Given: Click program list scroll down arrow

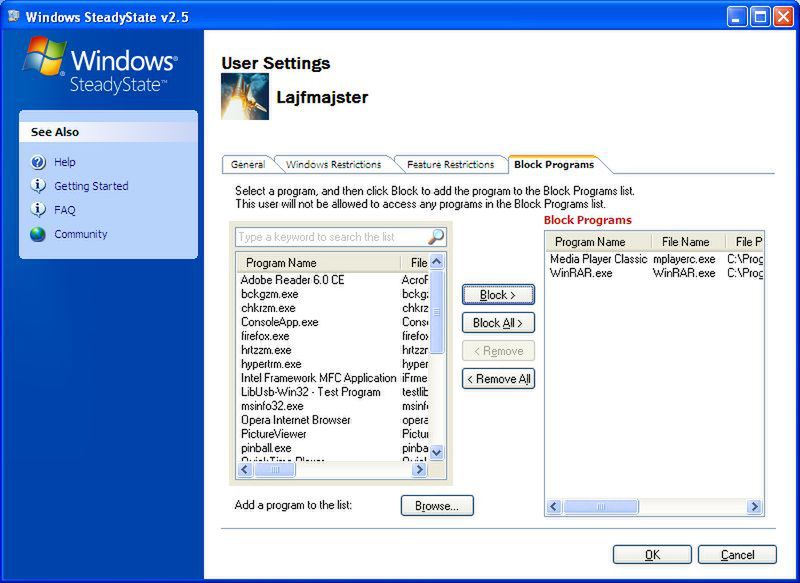Looking at the screenshot, I should click(437, 452).
